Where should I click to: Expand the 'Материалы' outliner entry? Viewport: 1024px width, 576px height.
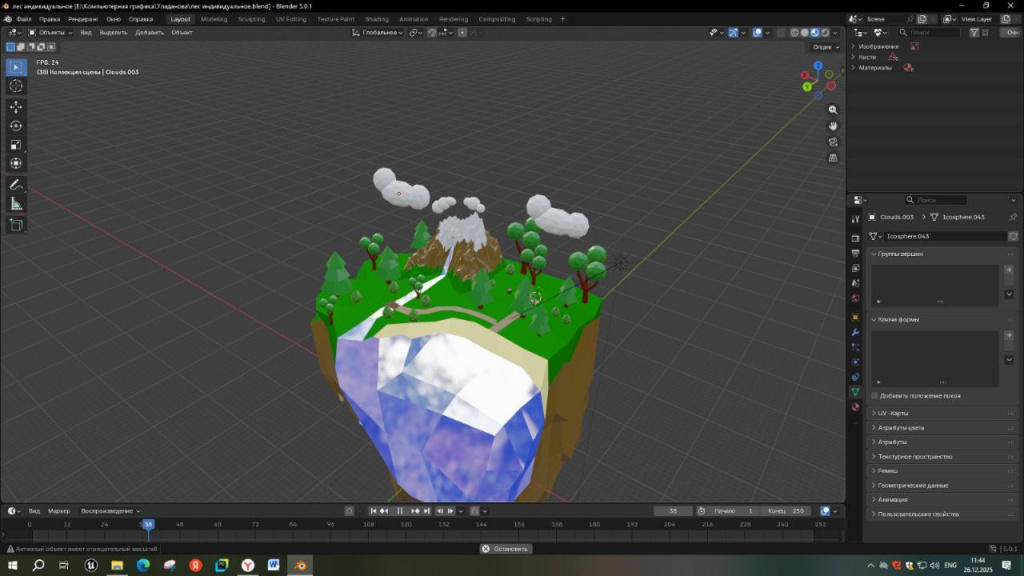pos(853,68)
